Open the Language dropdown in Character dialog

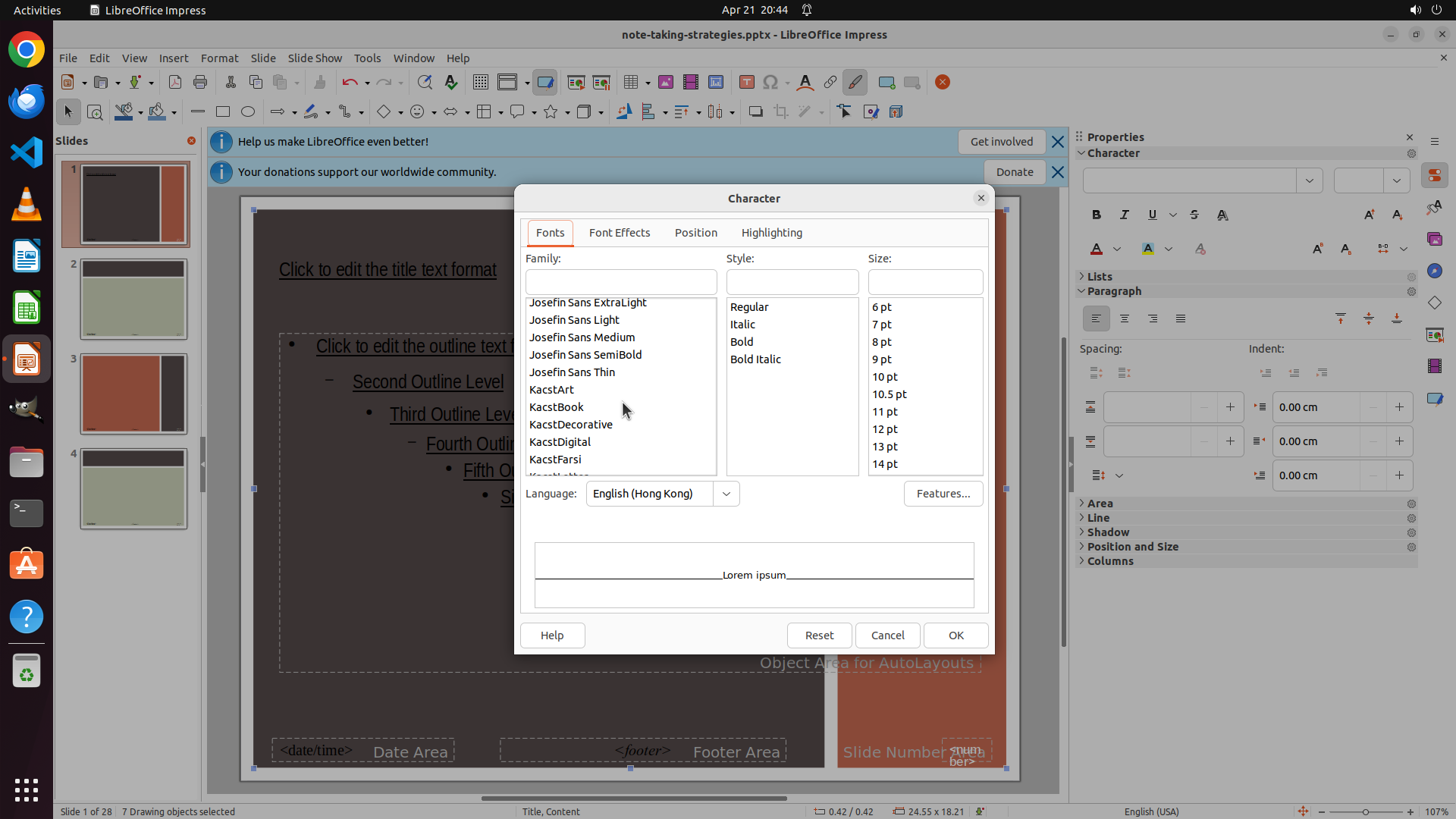click(726, 494)
